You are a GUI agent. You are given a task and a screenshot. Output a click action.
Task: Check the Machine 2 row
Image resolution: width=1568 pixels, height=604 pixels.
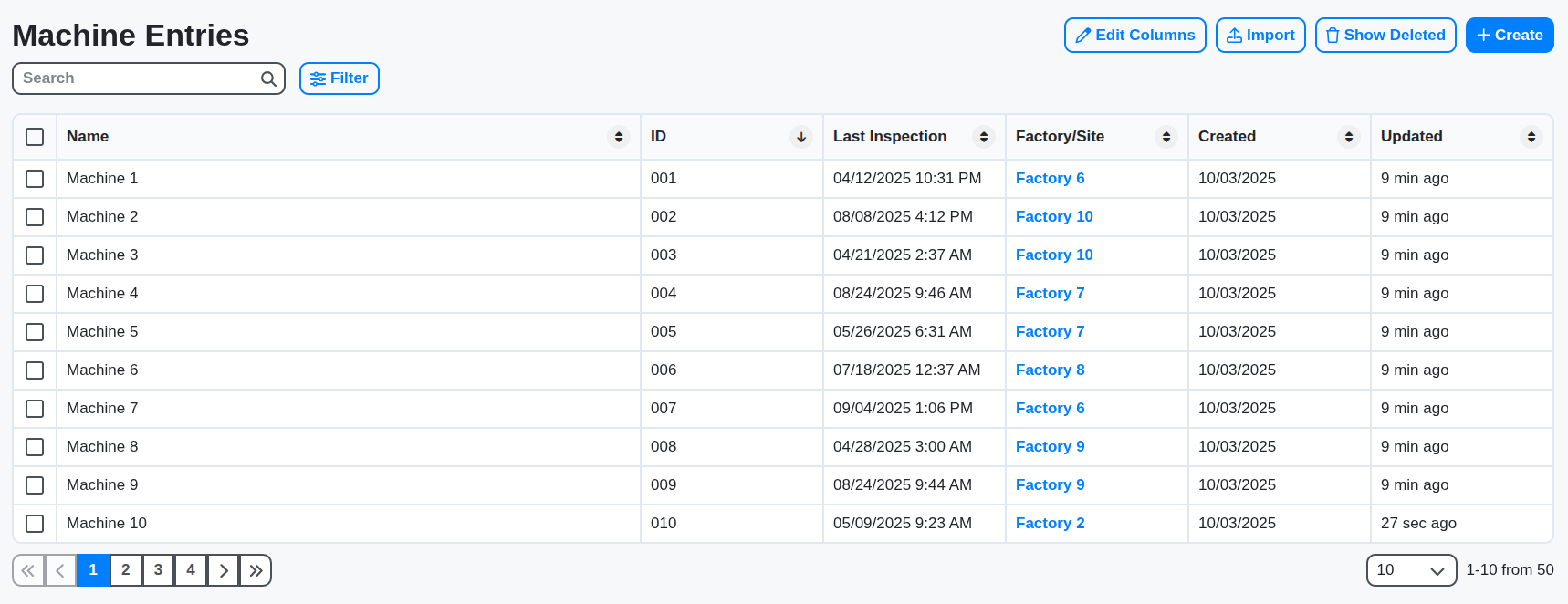pos(35,217)
